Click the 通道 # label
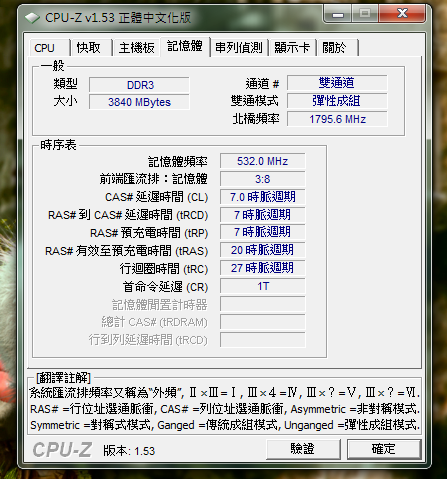 pos(262,84)
